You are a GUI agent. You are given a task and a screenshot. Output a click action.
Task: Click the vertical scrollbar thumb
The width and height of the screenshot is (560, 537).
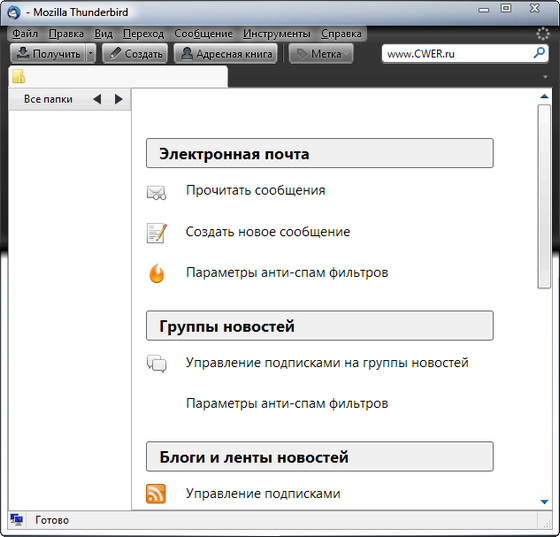[x=544, y=196]
